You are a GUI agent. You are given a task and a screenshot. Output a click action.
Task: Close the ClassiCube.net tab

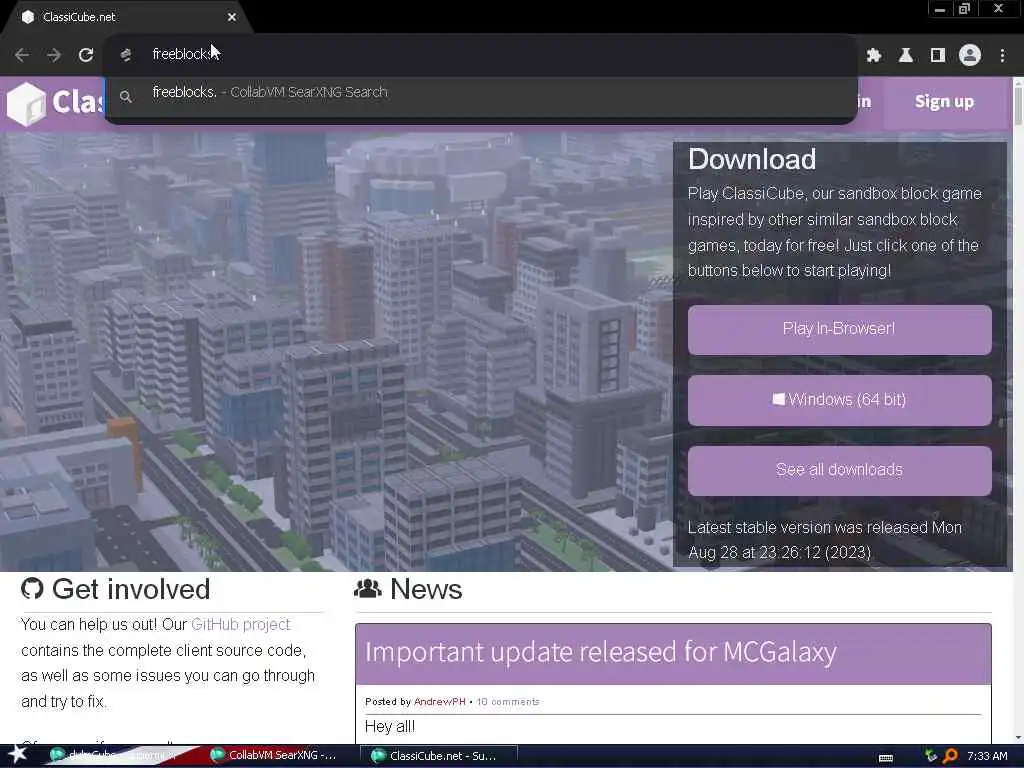click(232, 17)
